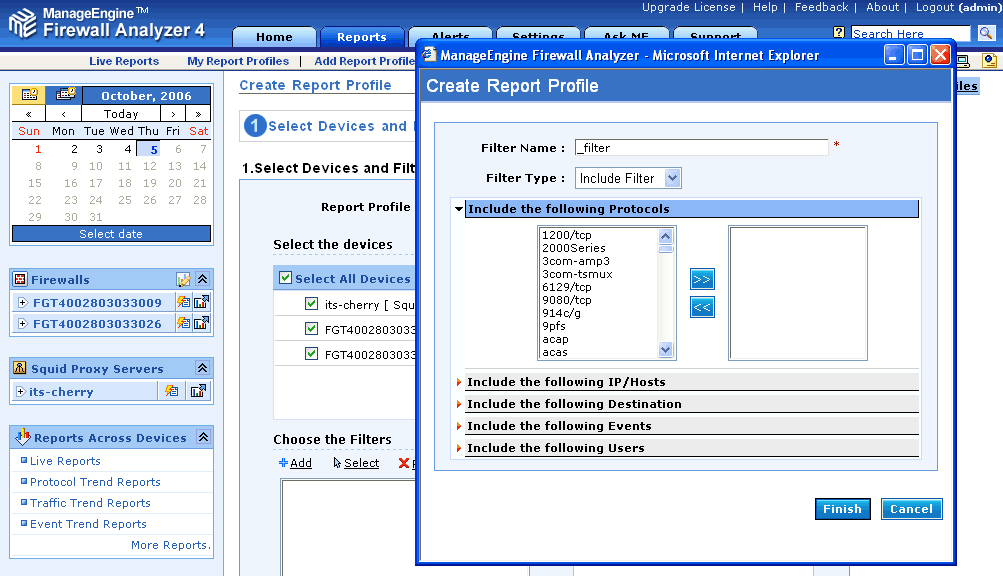Click the Finish button

[x=842, y=509]
